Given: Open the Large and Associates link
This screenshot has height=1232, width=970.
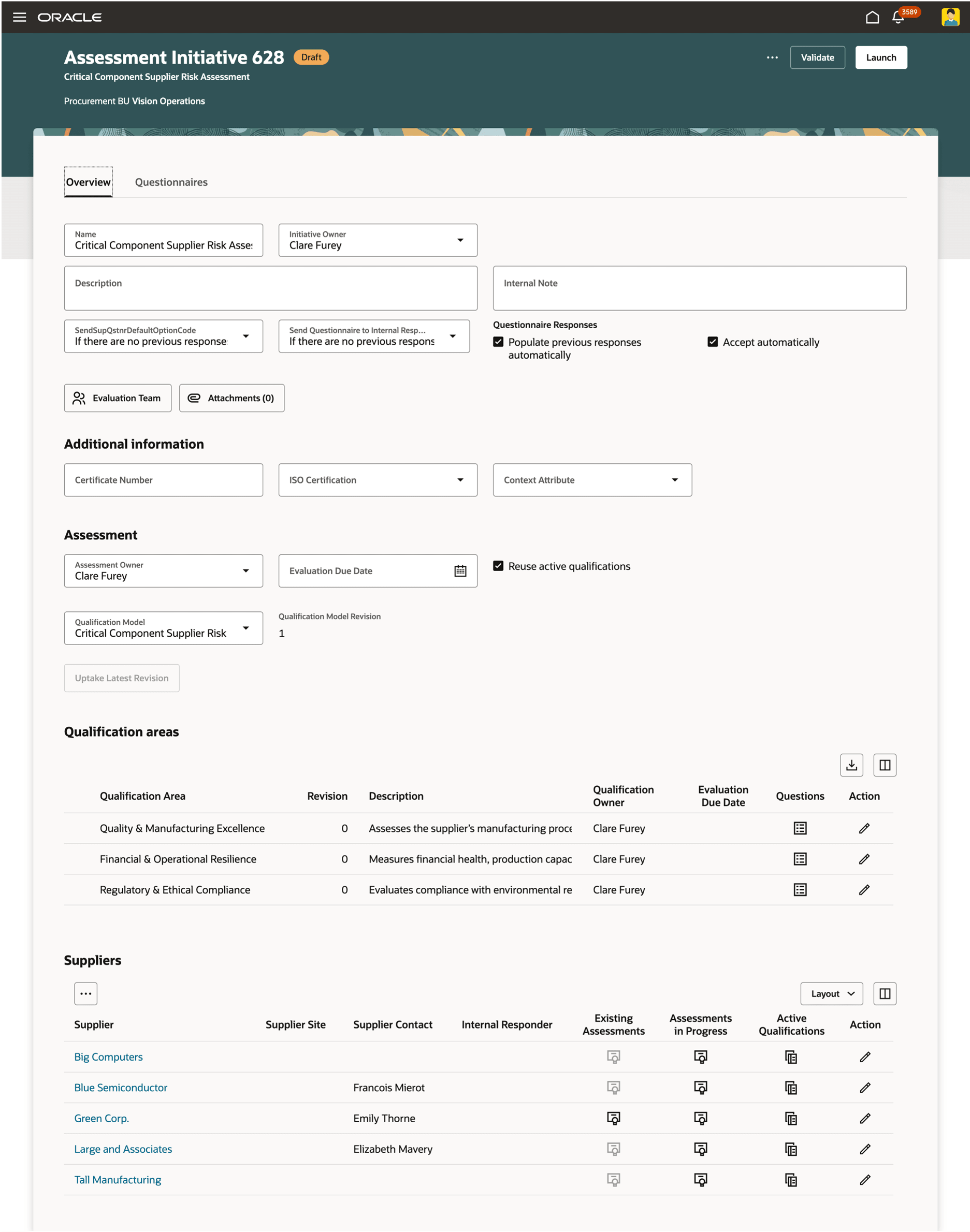Looking at the screenshot, I should coord(123,1149).
